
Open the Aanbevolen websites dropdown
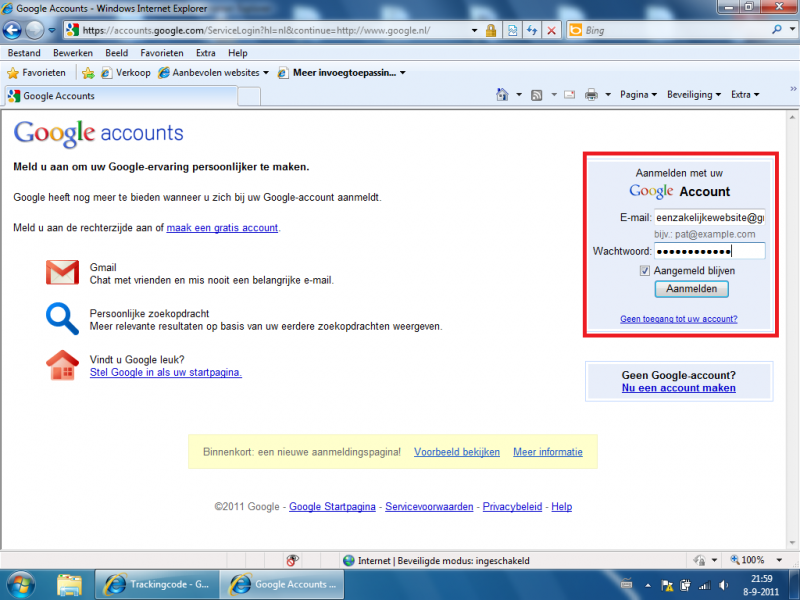(214, 73)
